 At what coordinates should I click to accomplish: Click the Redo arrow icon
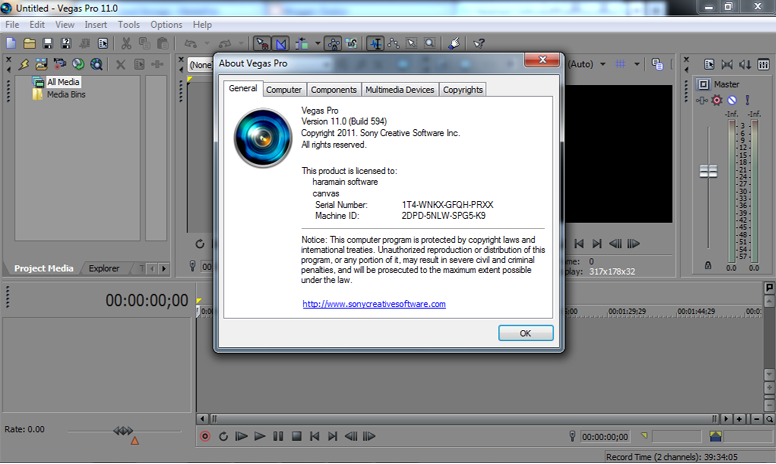[225, 44]
